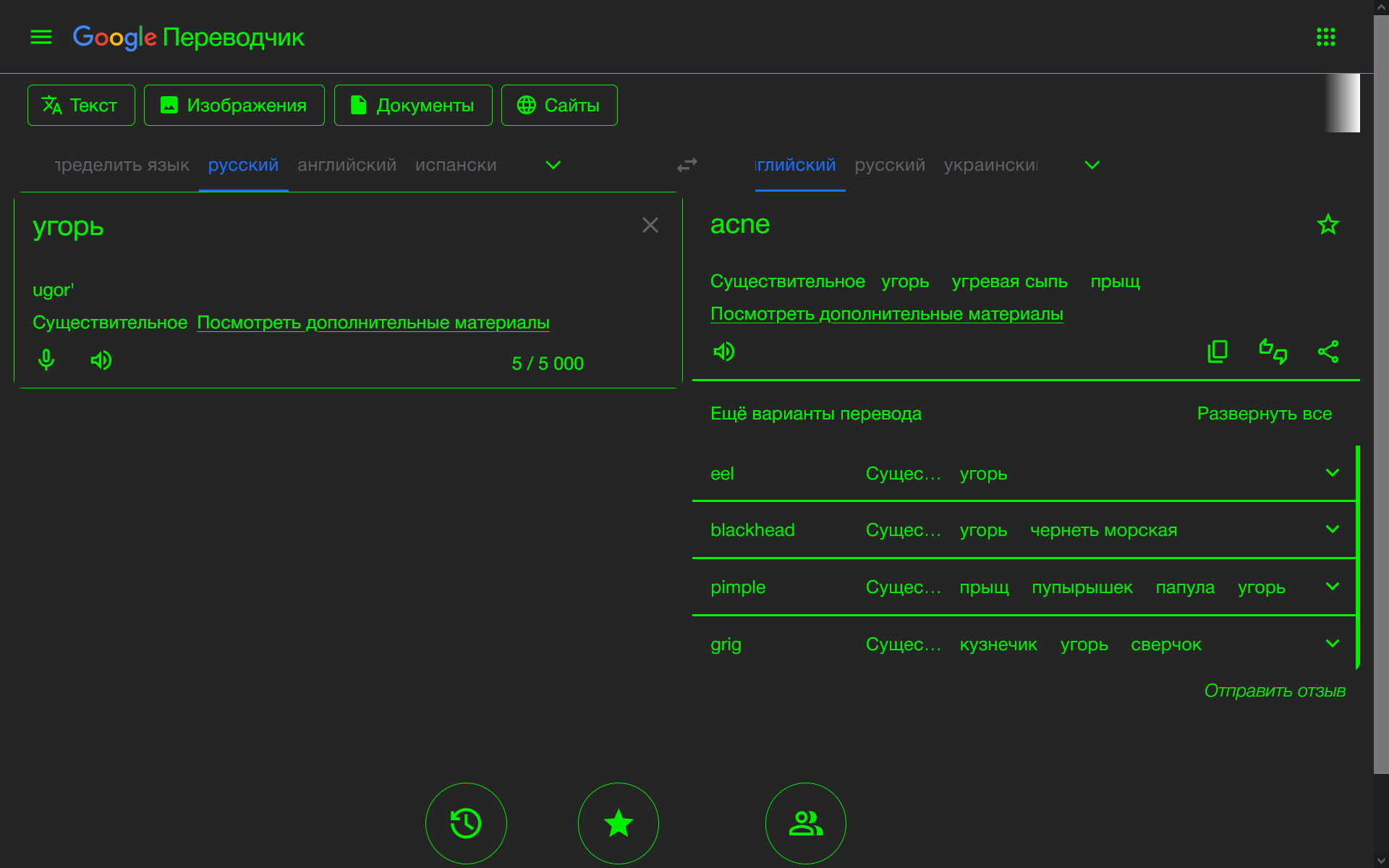Clear the source text угорь
1389x868 pixels.
(x=650, y=225)
